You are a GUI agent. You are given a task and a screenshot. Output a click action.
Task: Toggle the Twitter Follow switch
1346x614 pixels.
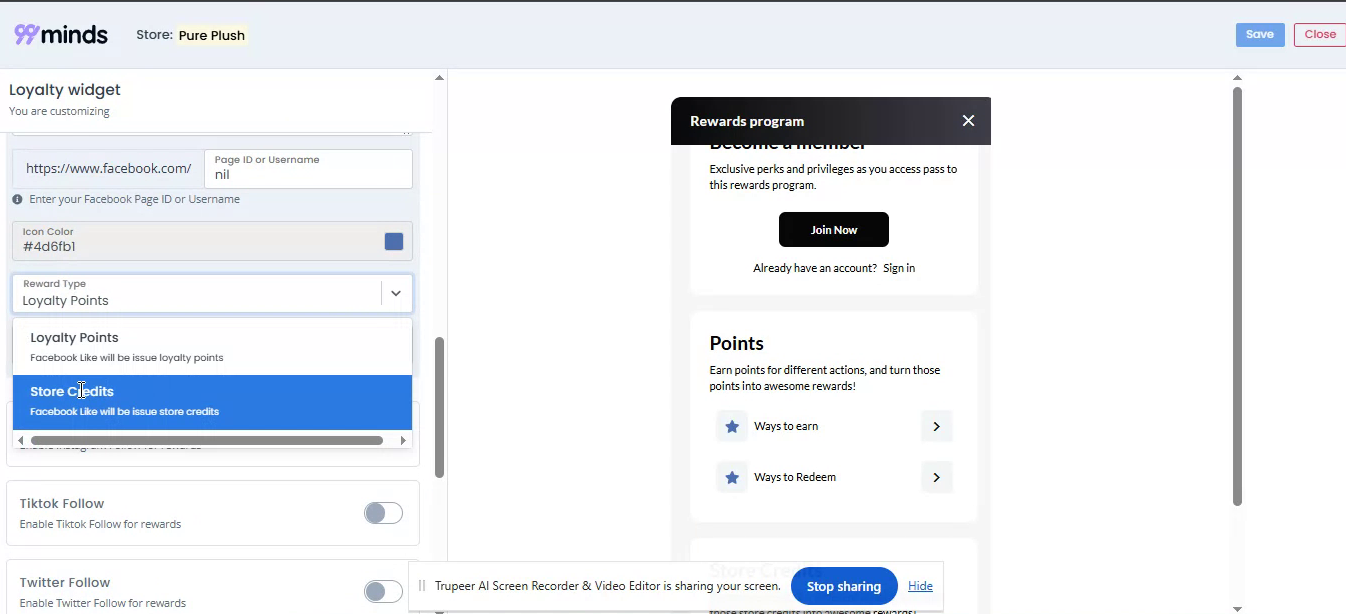[x=383, y=591]
